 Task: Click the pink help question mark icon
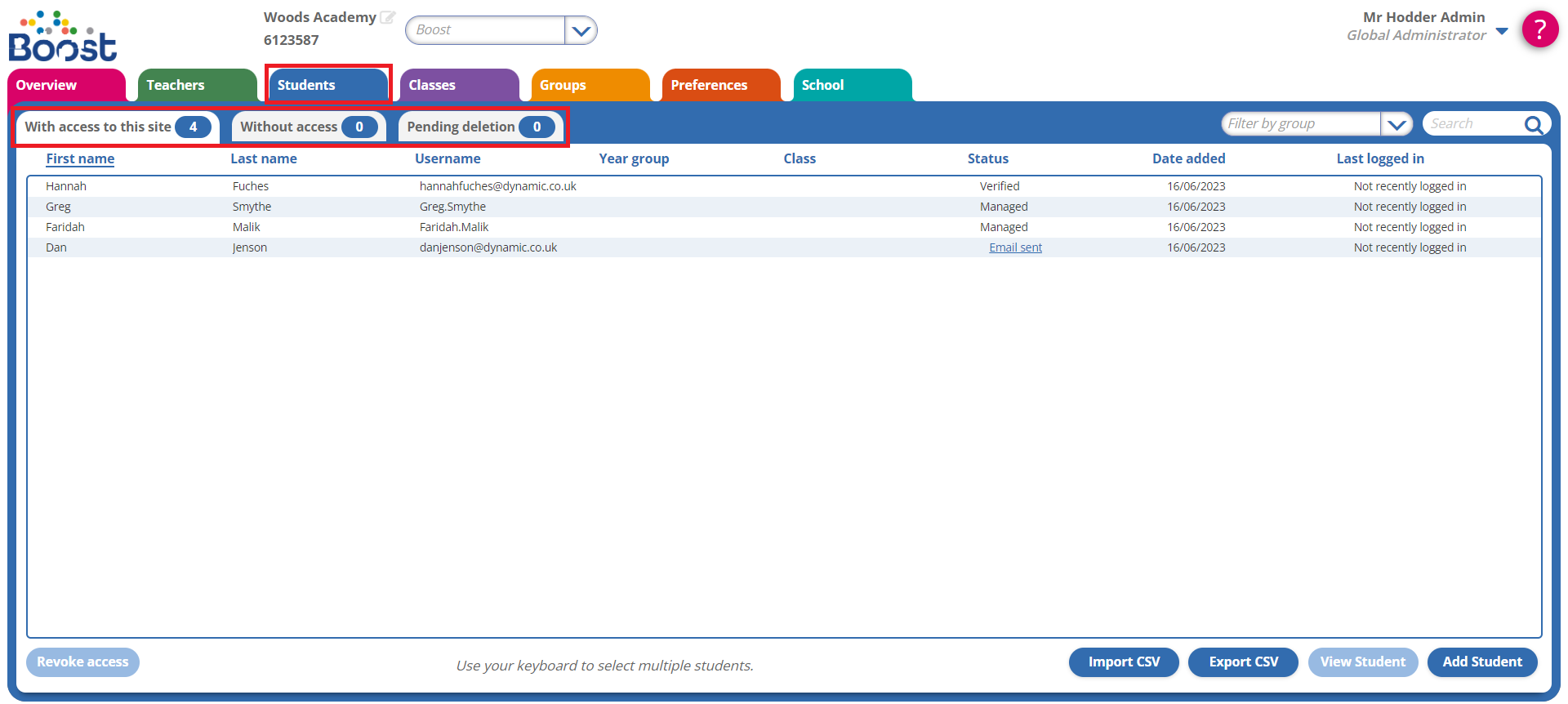1539,29
